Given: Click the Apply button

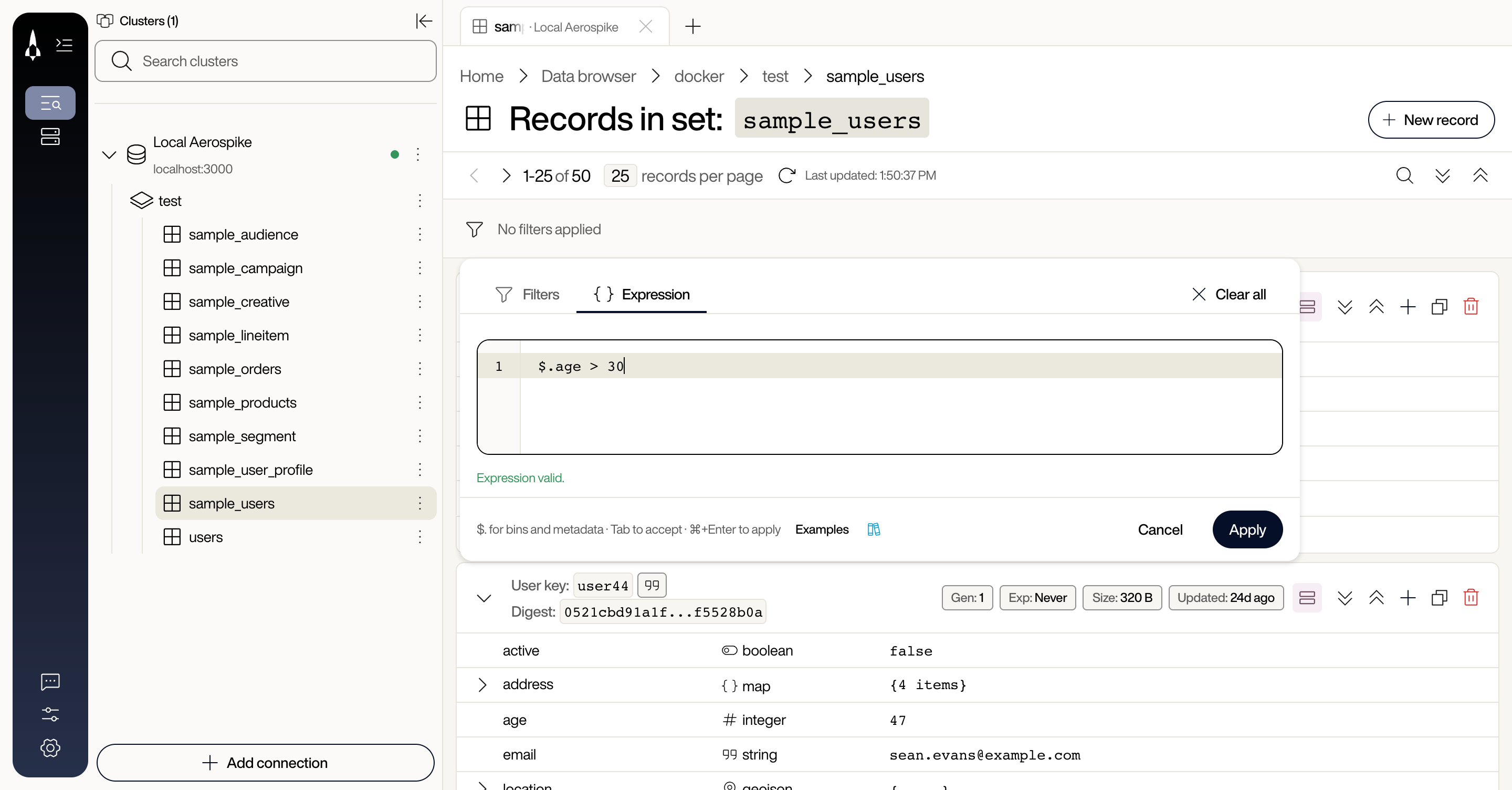Looking at the screenshot, I should pyautogui.click(x=1247, y=530).
